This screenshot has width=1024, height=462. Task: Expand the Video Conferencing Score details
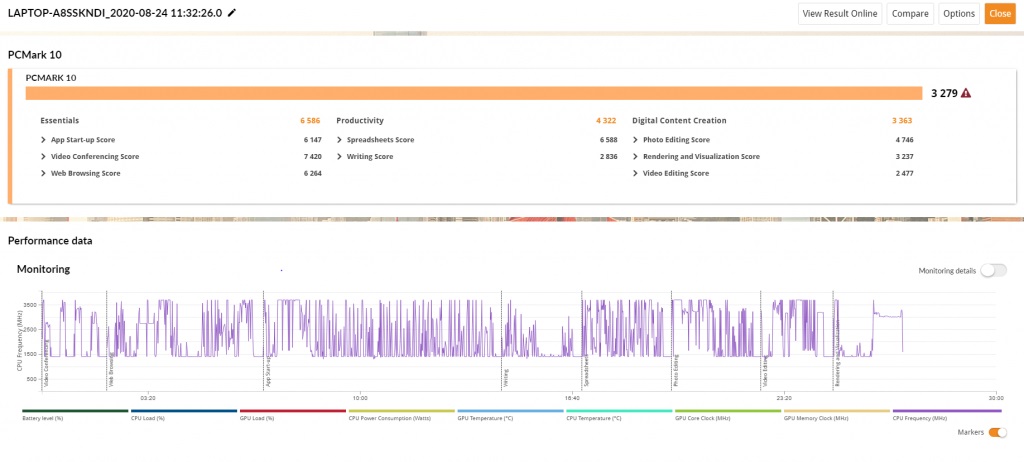pos(43,157)
